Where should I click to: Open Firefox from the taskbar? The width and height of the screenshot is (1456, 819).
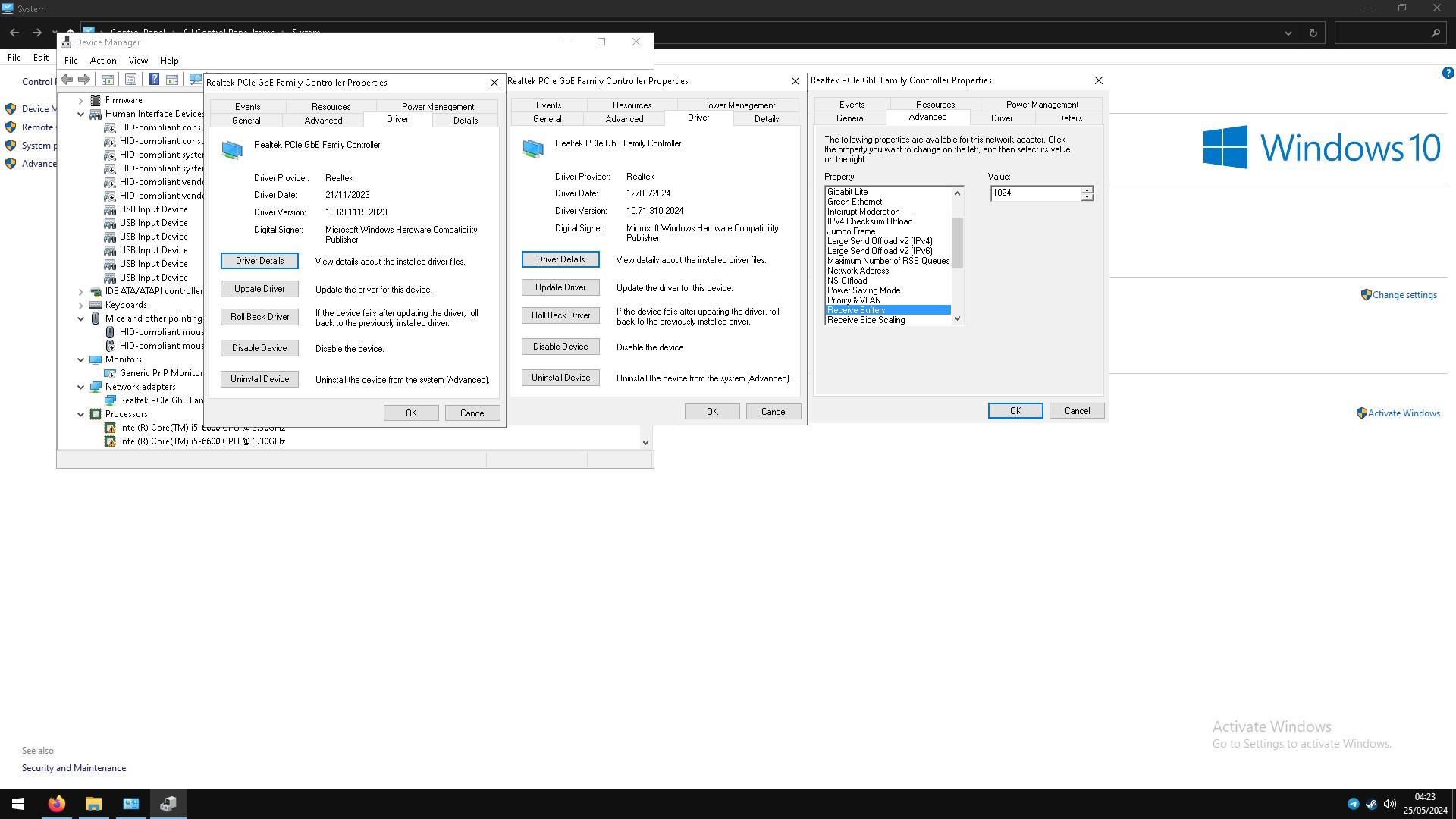[57, 804]
